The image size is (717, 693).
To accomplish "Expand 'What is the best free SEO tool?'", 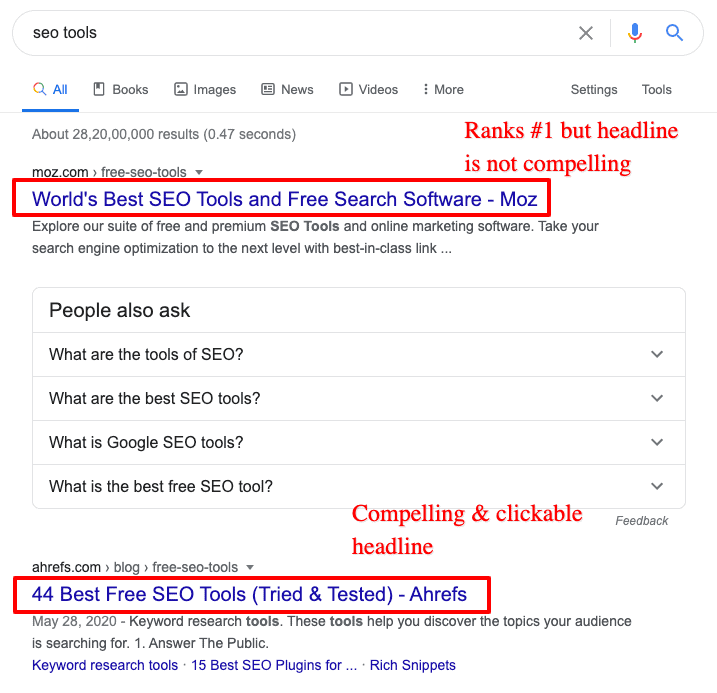I will point(359,486).
